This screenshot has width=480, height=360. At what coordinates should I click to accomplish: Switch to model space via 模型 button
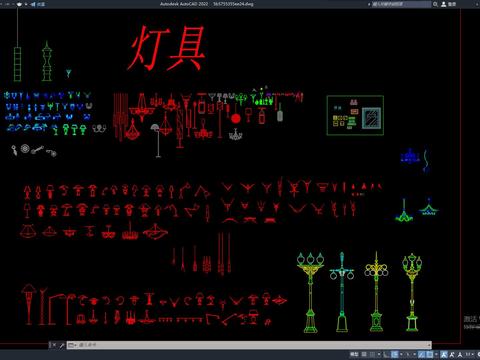[x=354, y=354]
